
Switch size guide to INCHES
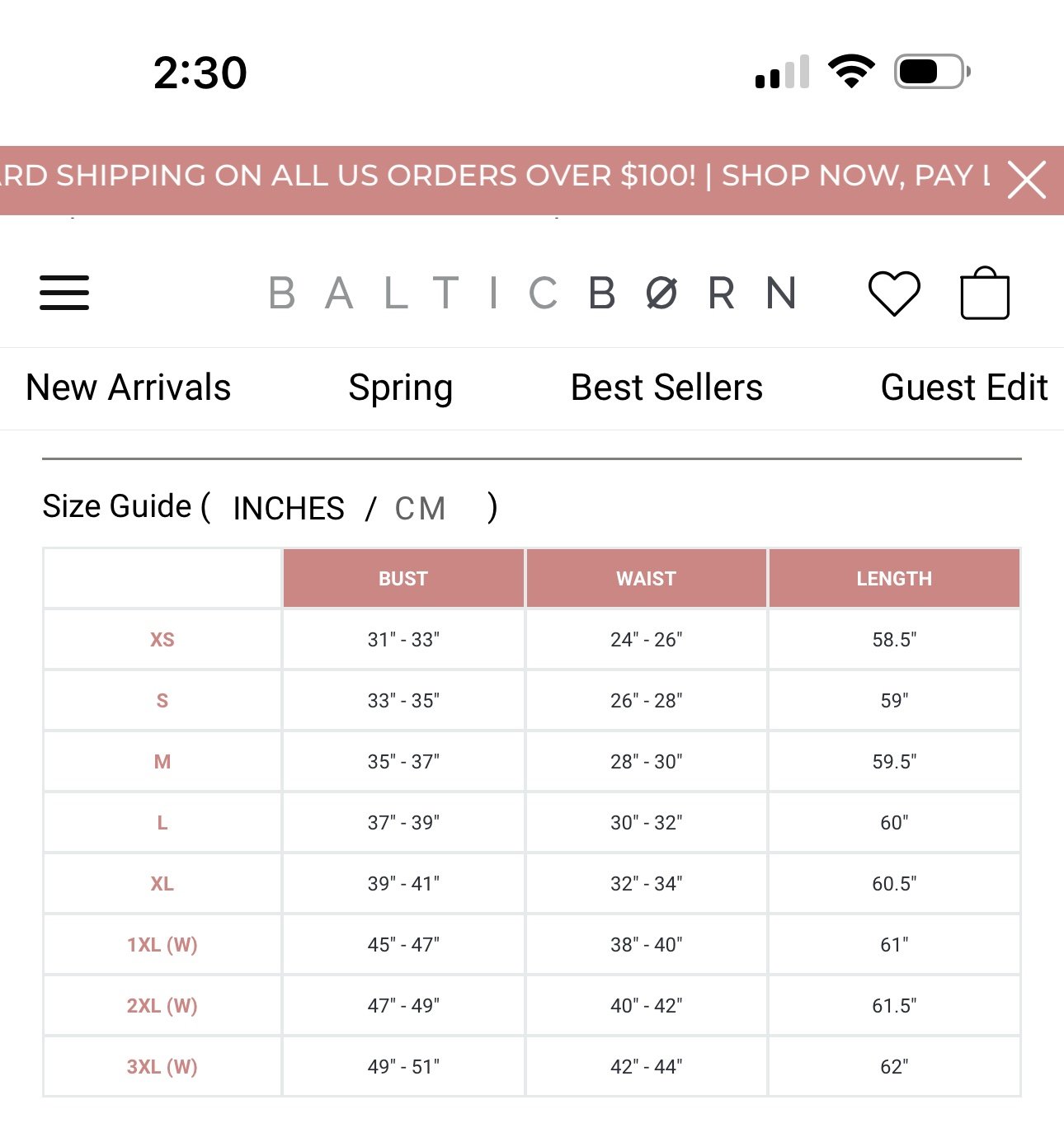pyautogui.click(x=289, y=509)
